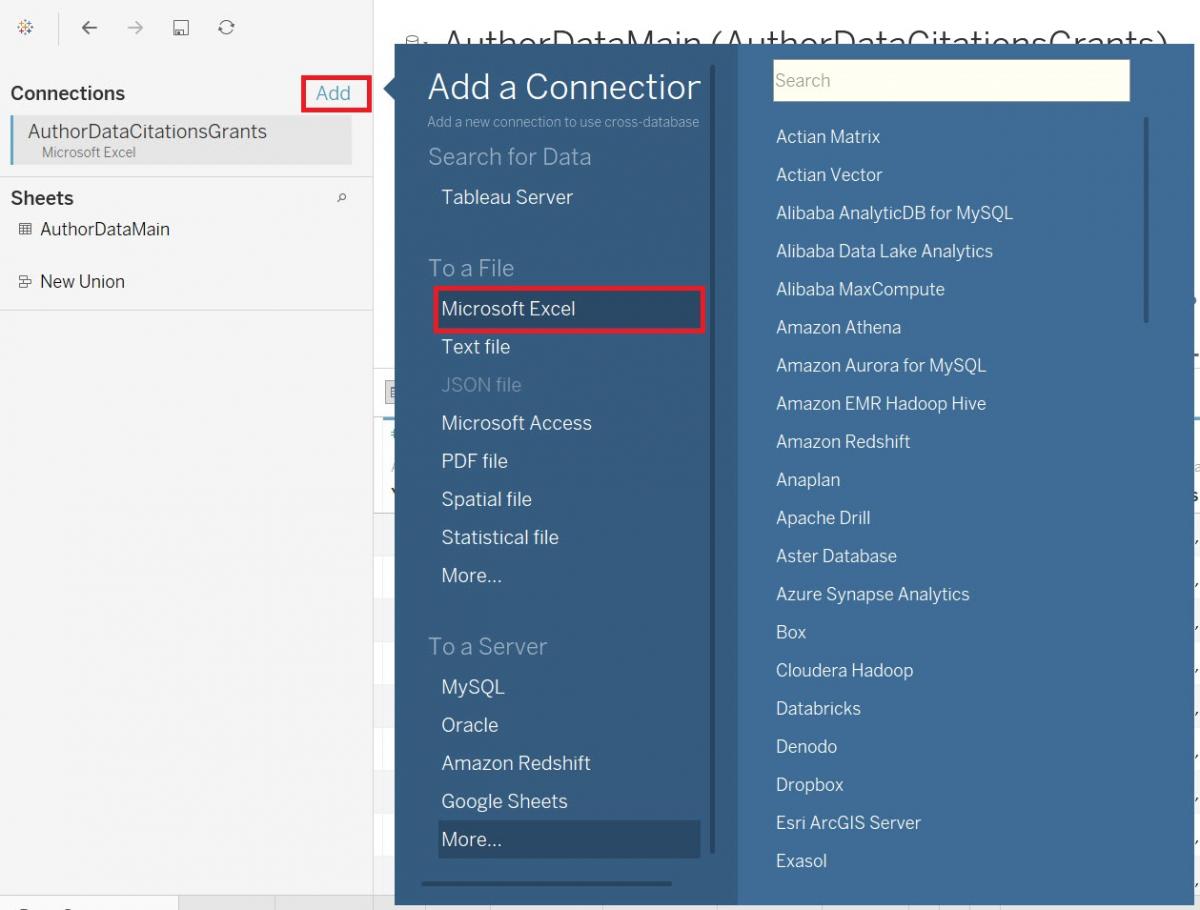Select Exasol connector
Screen dimensions: 1200x910
click(x=801, y=859)
